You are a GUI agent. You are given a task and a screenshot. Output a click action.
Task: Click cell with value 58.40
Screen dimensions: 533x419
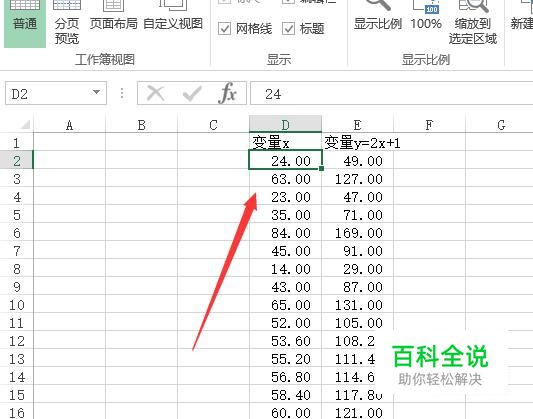[286, 395]
